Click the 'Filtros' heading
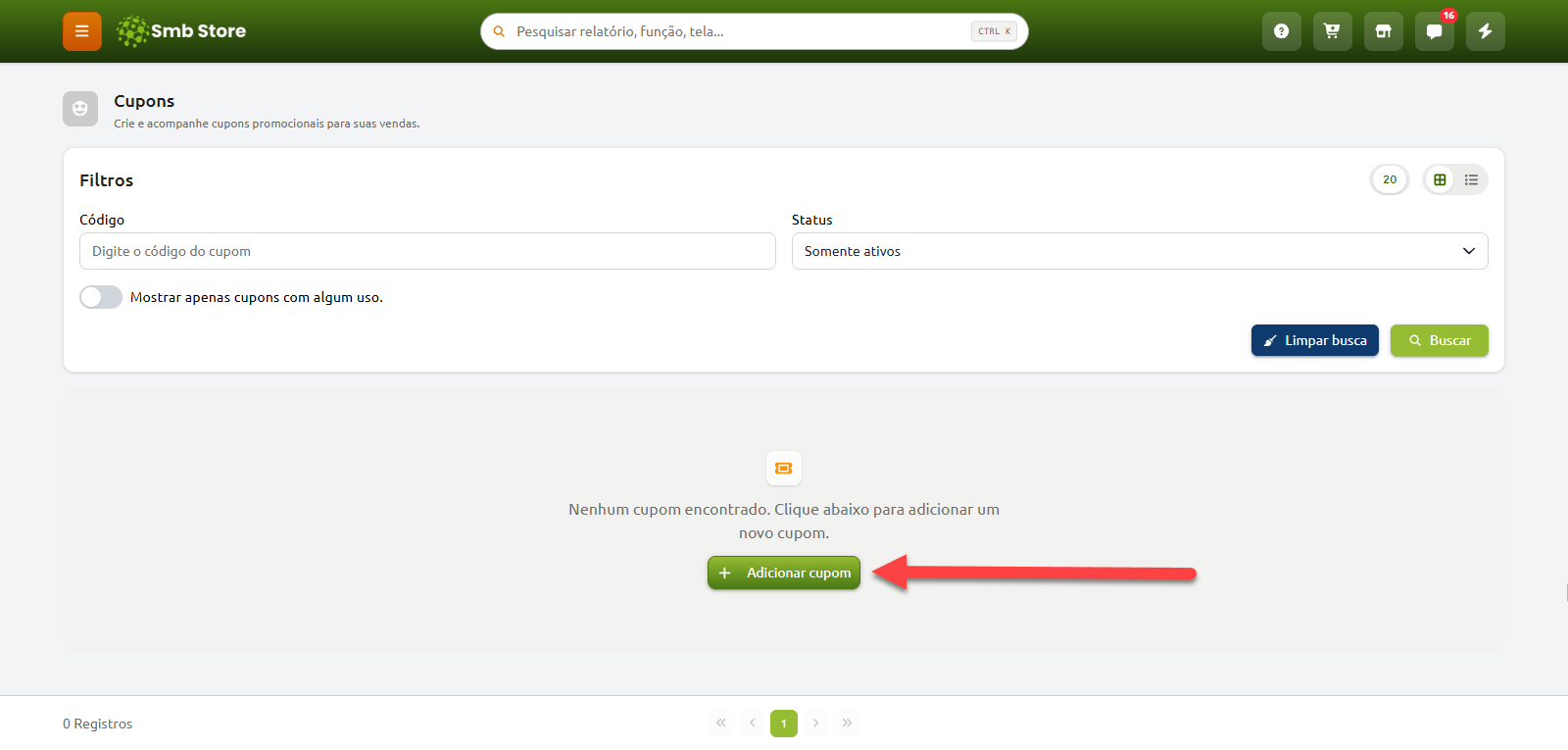 coord(106,180)
